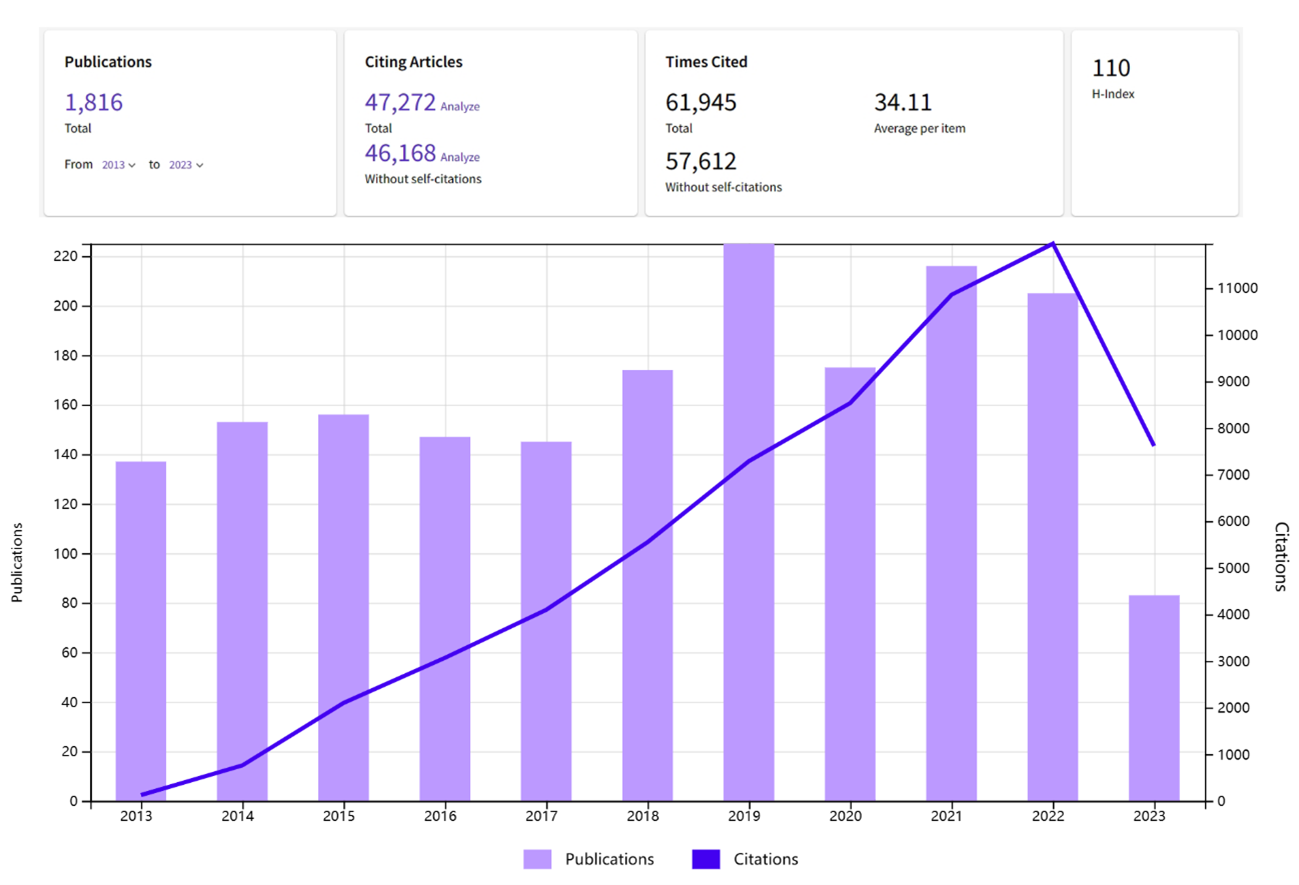The image size is (1299, 885).
Task: Click the Citations legend label
Action: pos(765,859)
